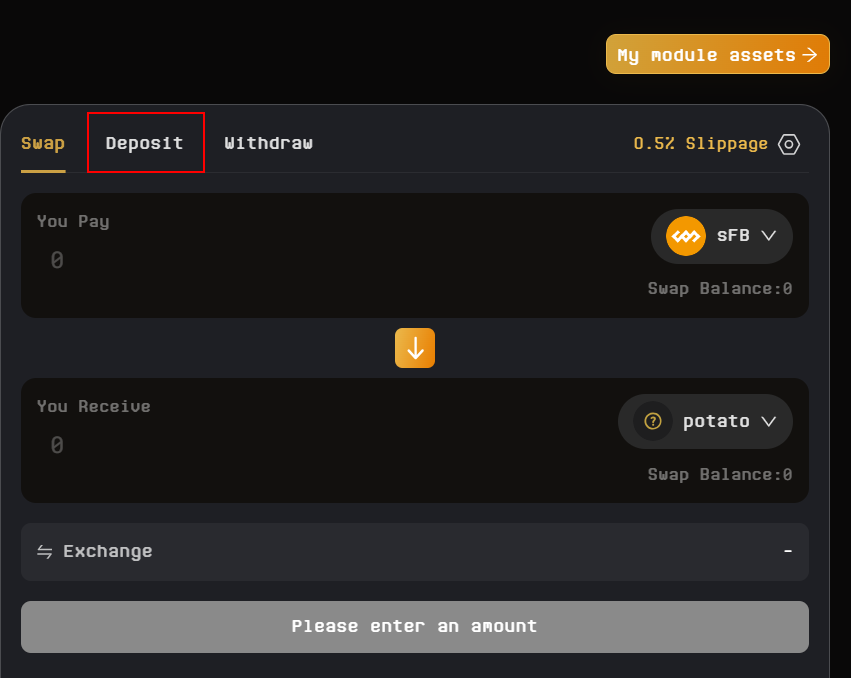This screenshot has height=678, width=851.
Task: Open My module assets
Action: tap(706, 55)
